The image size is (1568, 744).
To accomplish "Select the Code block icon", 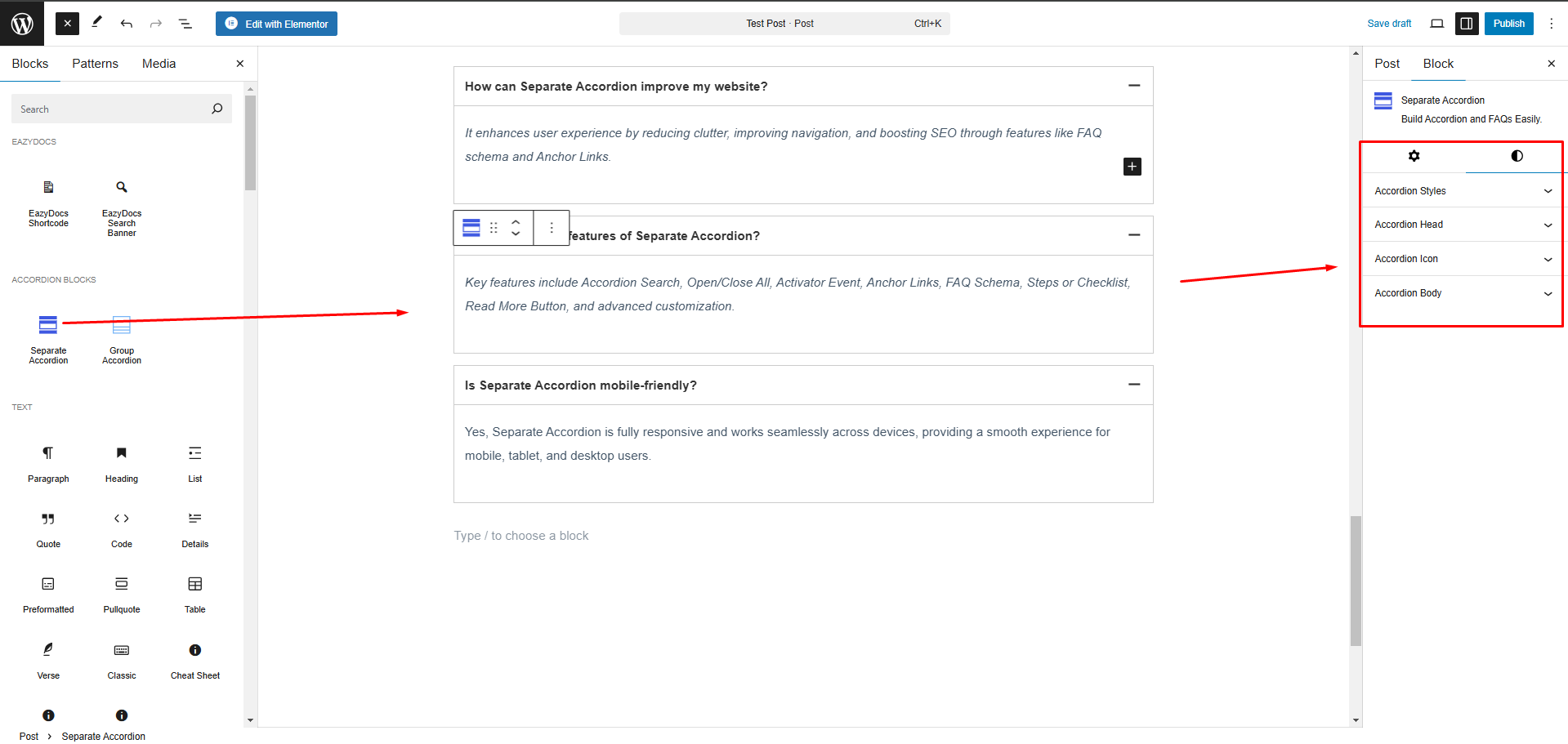I will coord(121,518).
